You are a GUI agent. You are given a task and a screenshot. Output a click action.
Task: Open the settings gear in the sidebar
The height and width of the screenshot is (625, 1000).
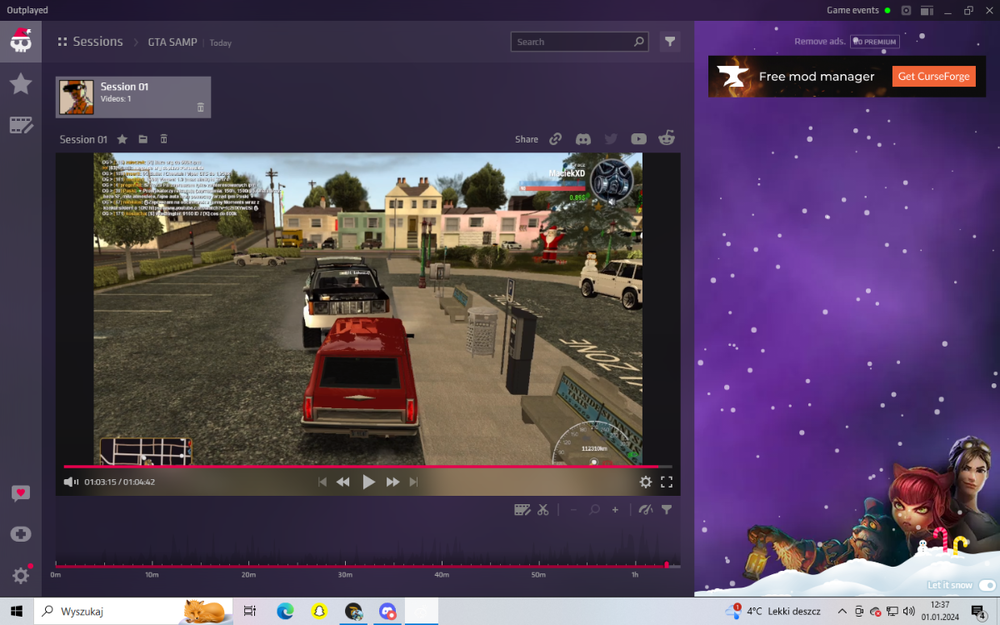pos(20,575)
